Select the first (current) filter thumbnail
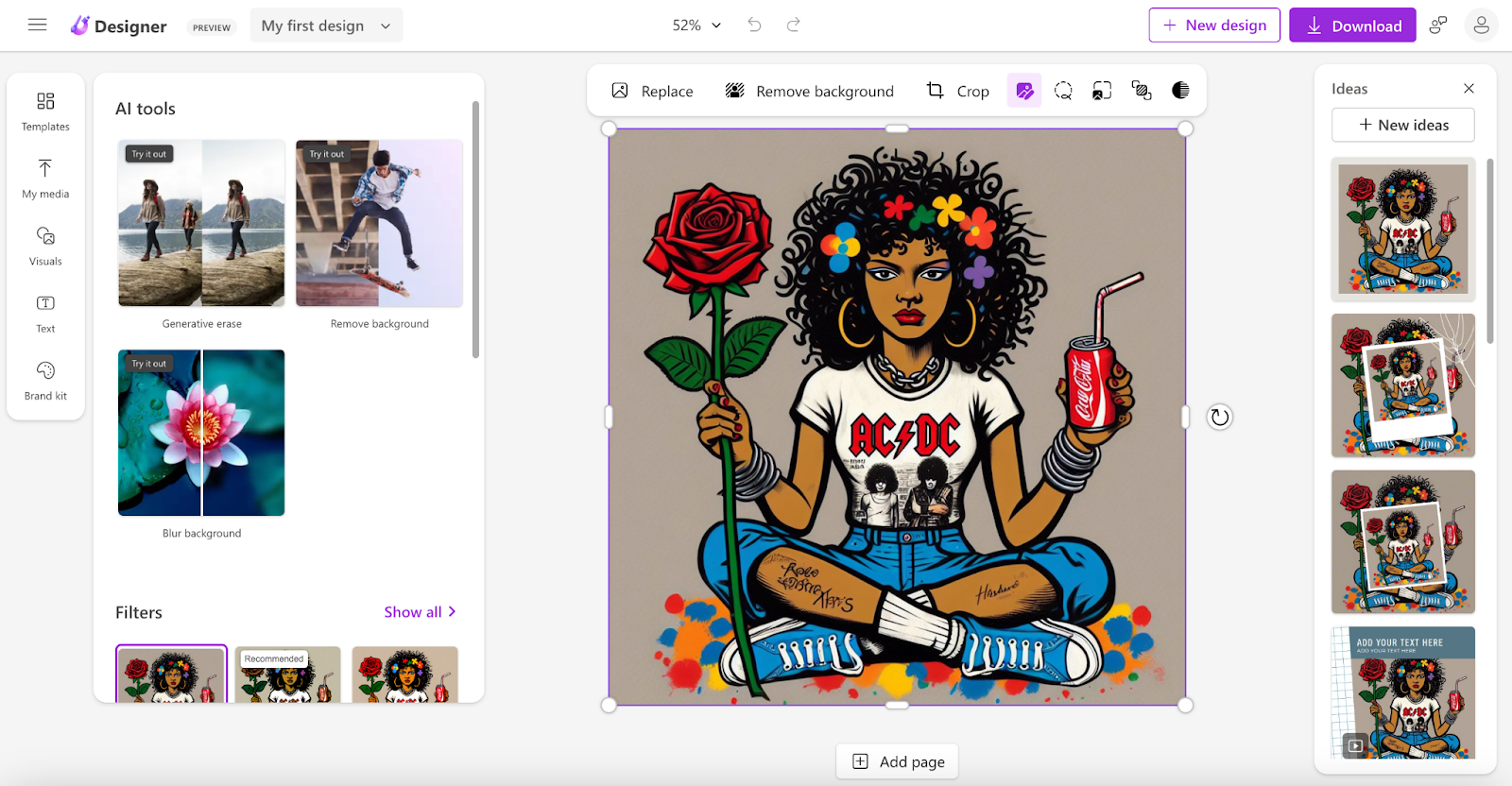Screen dimensions: 1512x786 click(171, 675)
